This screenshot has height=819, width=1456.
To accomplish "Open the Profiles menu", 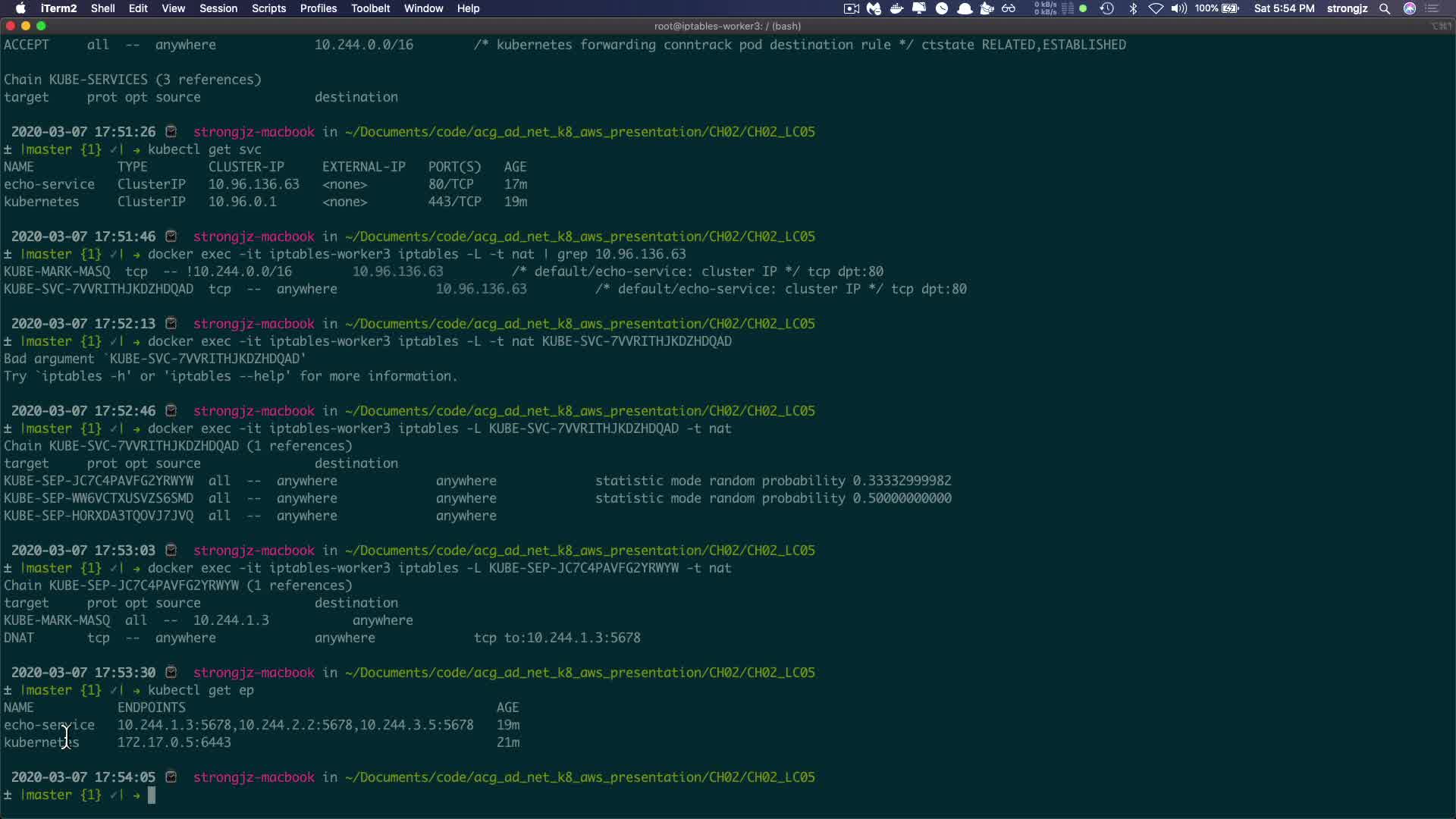I will 318,8.
